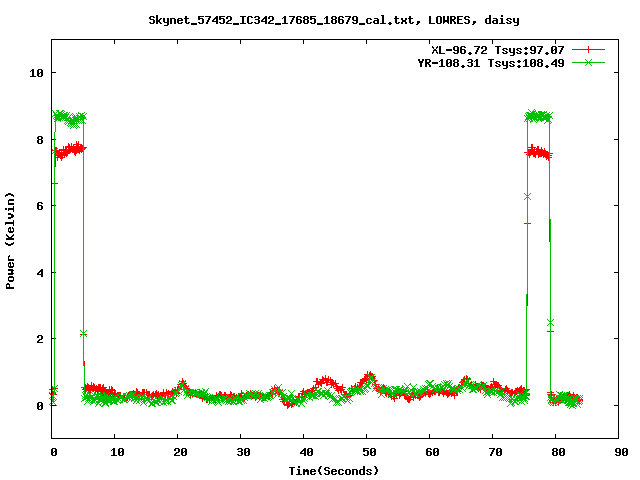The height and width of the screenshot is (480, 640).
Task: Click the green YR legend line sample
Action: pos(588,62)
